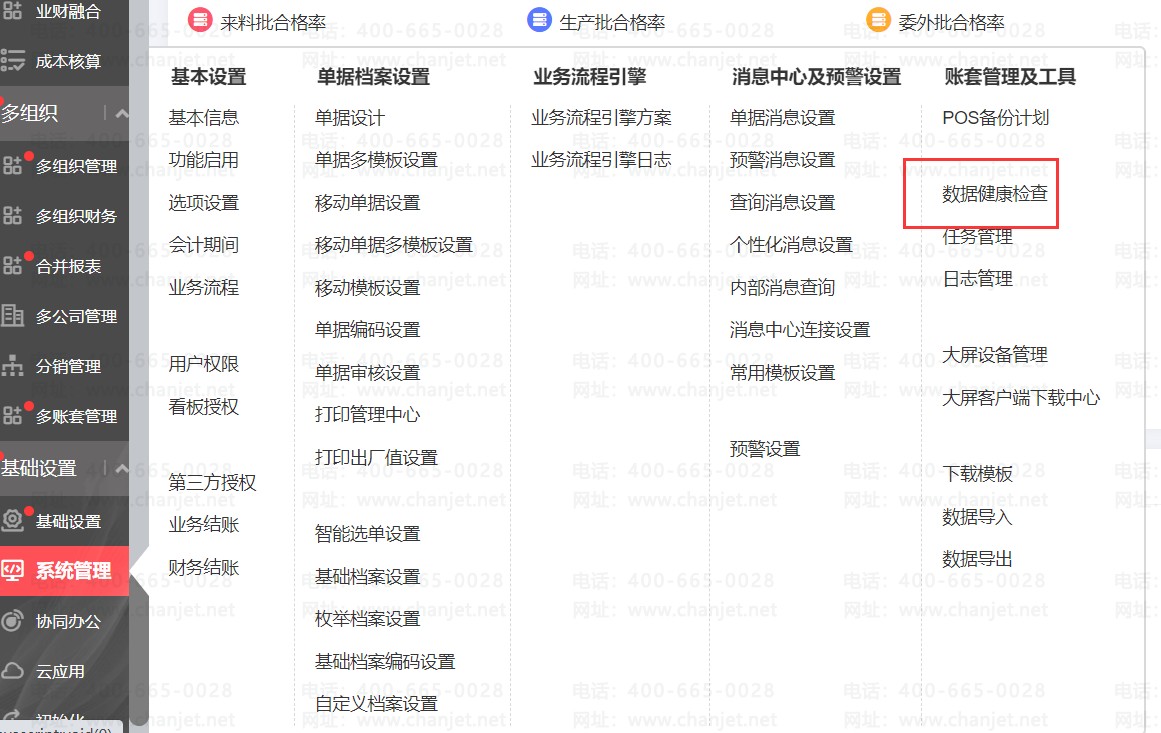
Task: Click the 多账套管理 grid icon
Action: [x=13, y=415]
